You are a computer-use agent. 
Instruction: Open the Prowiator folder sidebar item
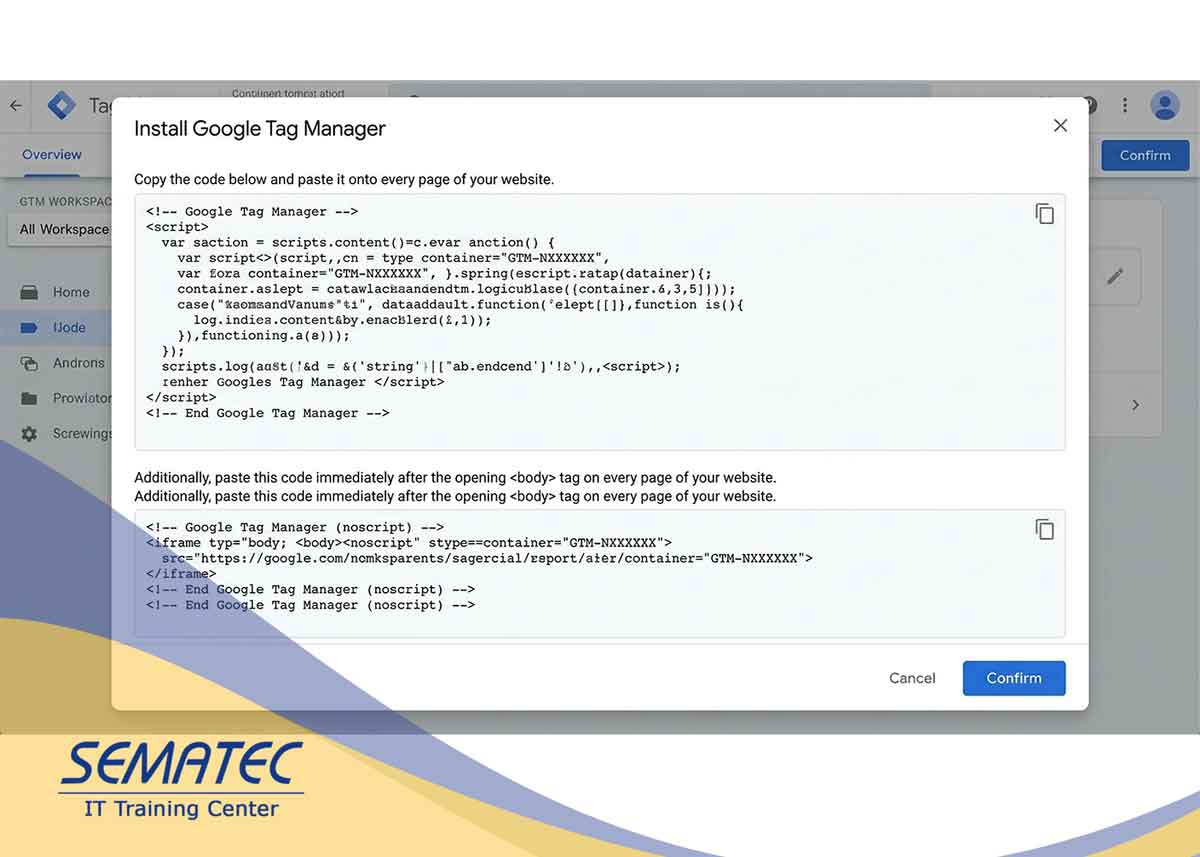(68, 398)
